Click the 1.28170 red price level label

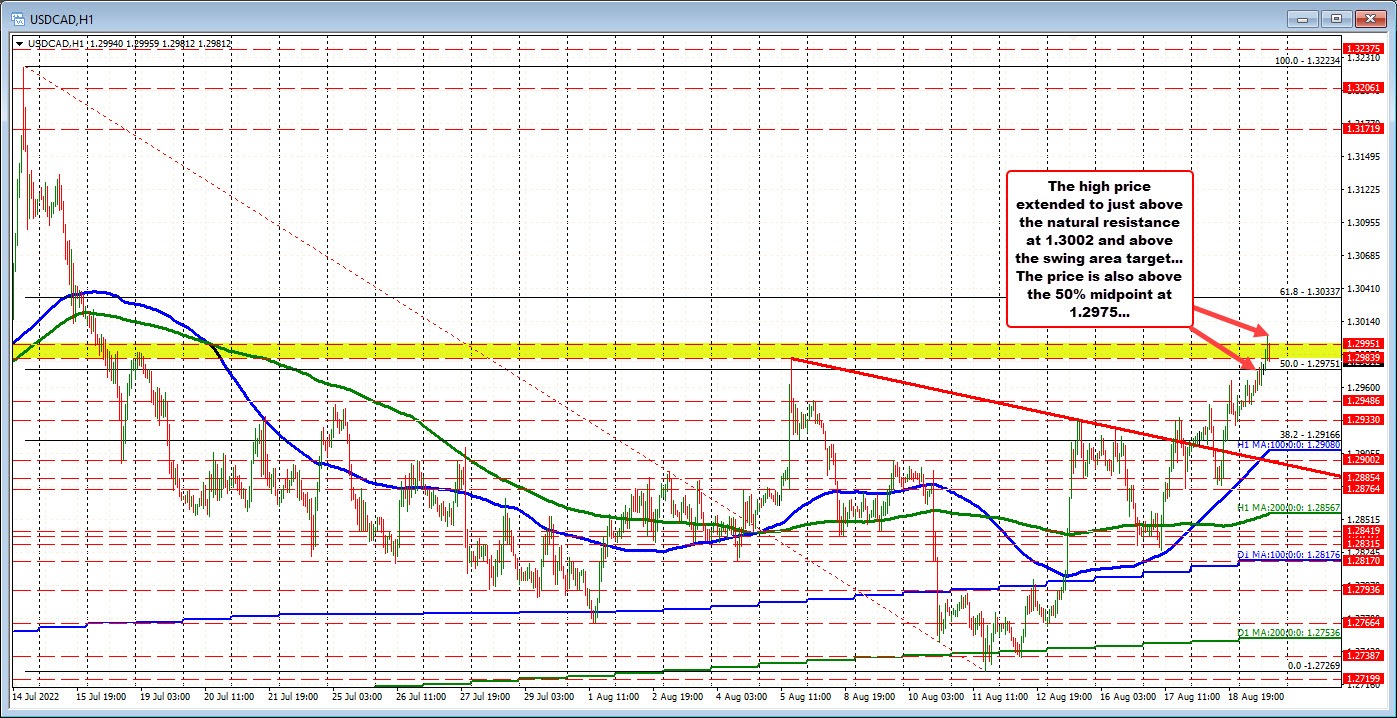1362,561
